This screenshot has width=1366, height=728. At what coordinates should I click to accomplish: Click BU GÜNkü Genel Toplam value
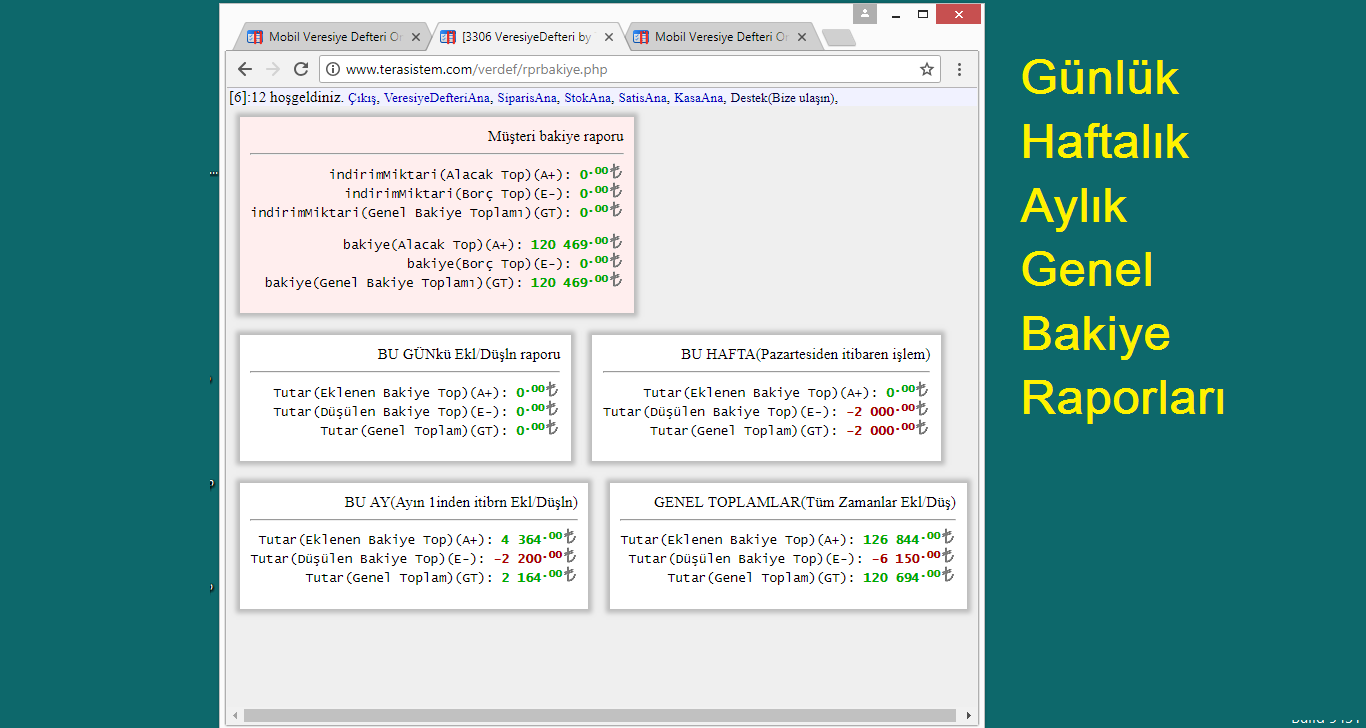[x=537, y=430]
